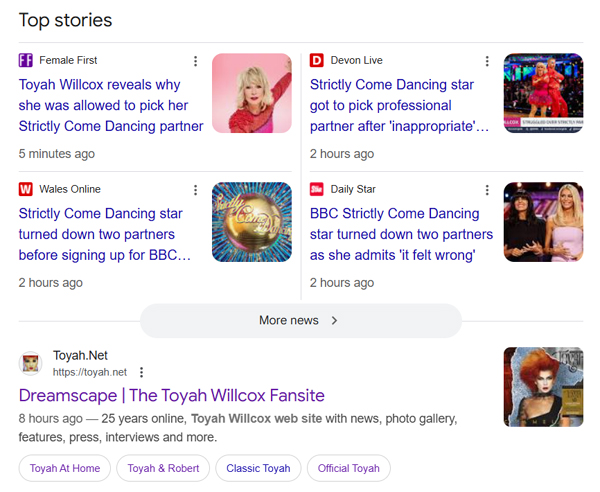Select the Official Toyah chip

349,468
